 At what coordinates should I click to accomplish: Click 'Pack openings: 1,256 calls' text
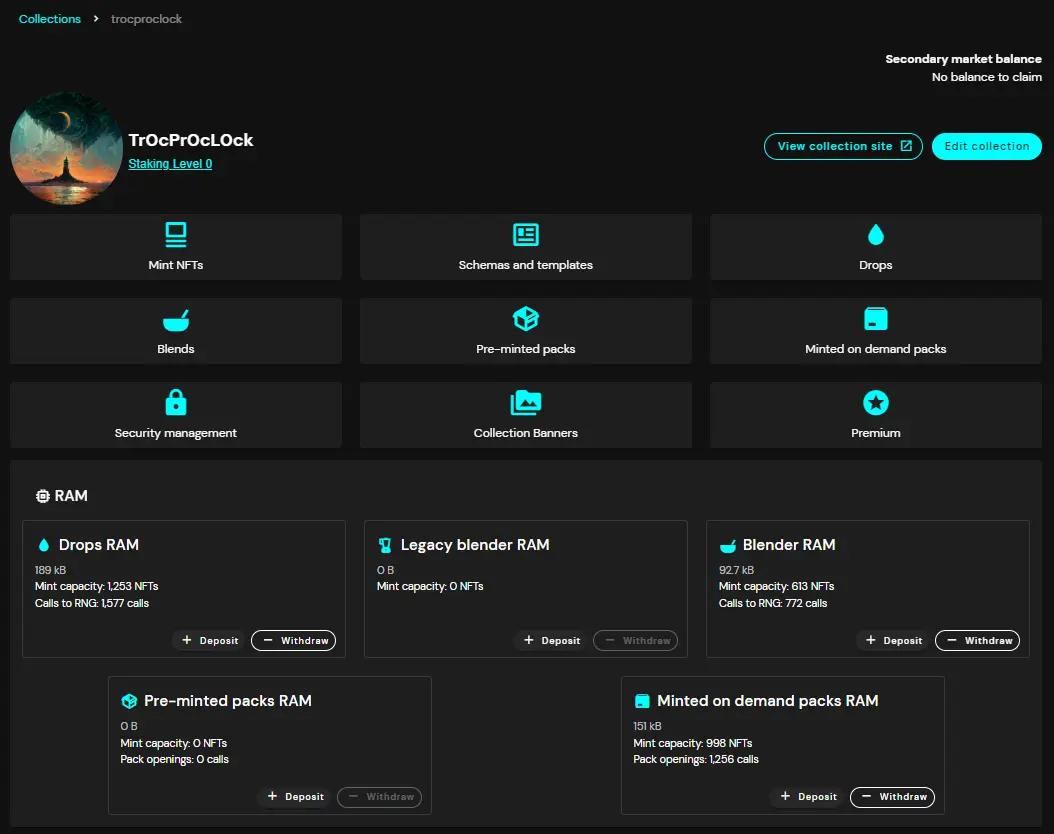pyautogui.click(x=696, y=759)
